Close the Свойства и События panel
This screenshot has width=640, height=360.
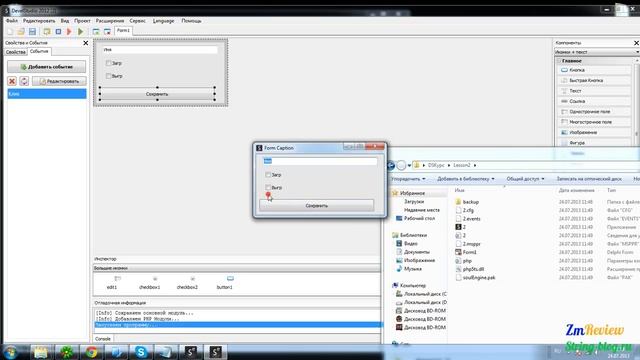[x=86, y=42]
